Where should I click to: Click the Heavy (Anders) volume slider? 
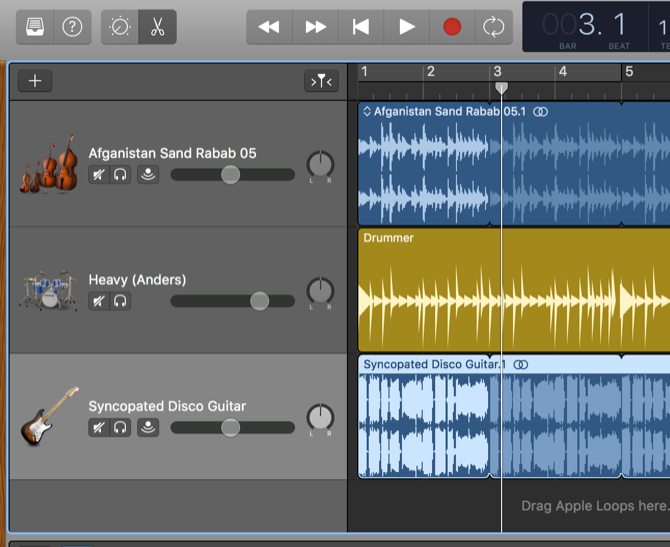point(259,300)
